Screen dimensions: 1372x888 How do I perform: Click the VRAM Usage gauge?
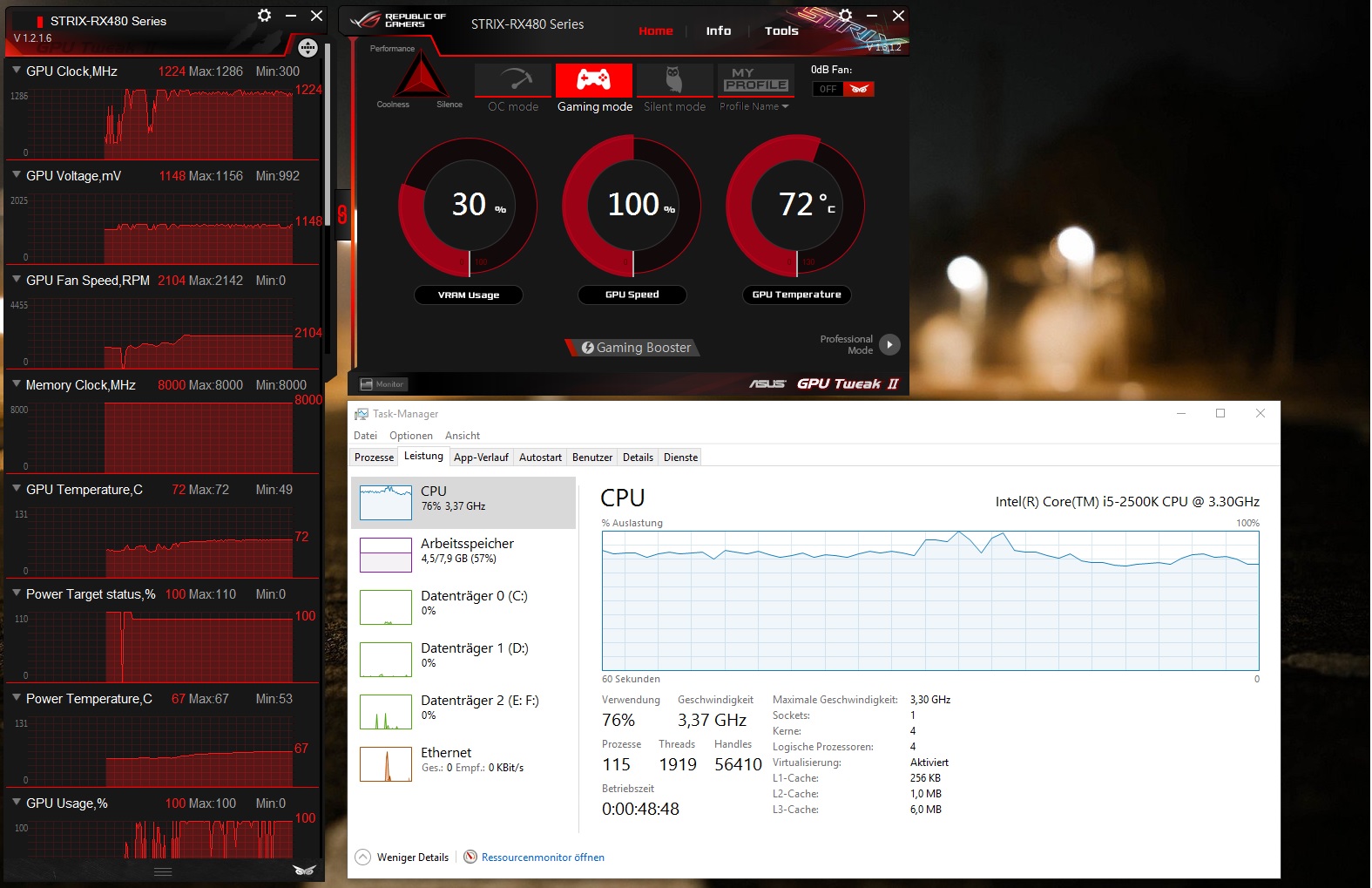pyautogui.click(x=468, y=207)
